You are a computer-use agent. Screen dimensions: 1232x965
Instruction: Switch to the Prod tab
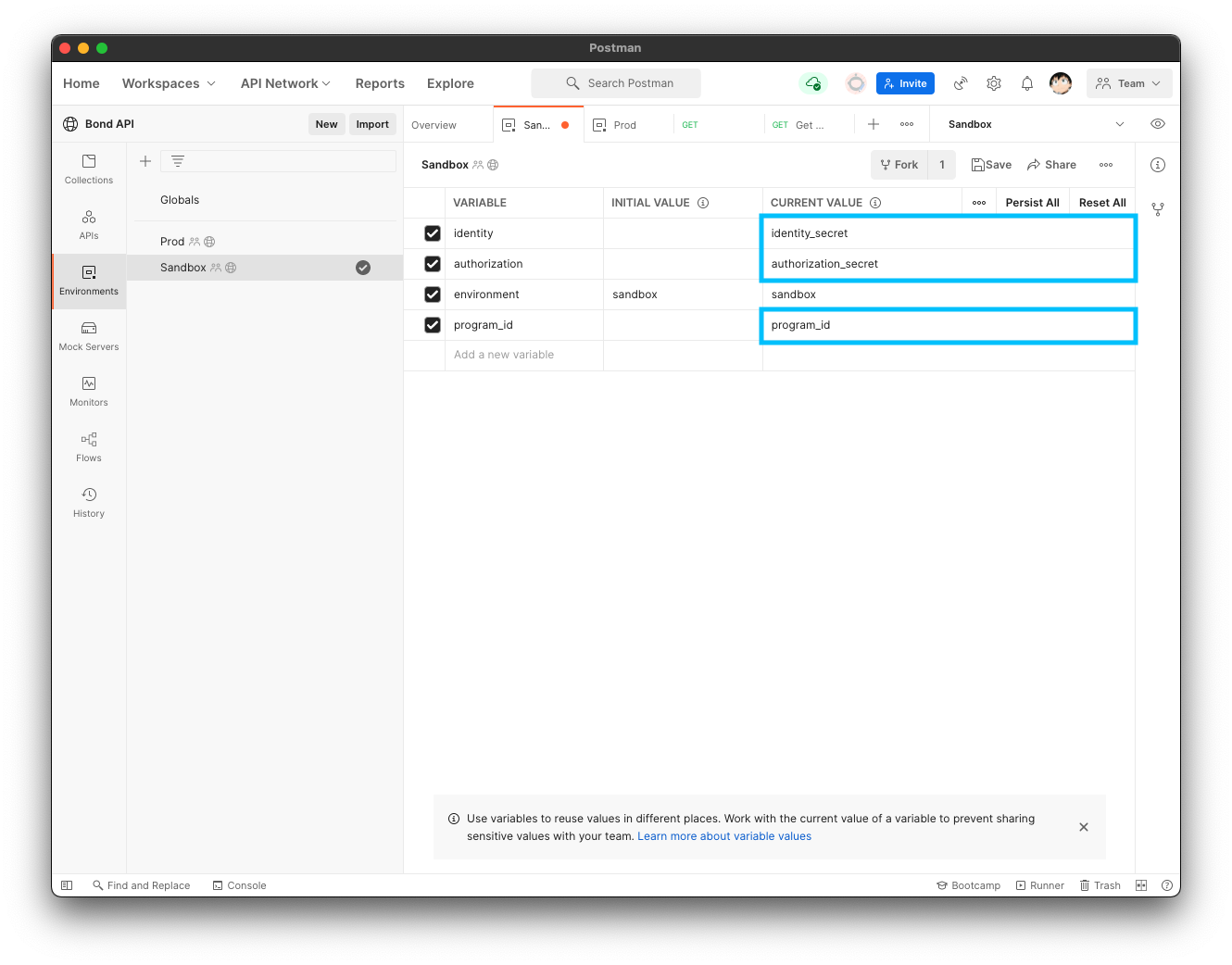pos(625,125)
